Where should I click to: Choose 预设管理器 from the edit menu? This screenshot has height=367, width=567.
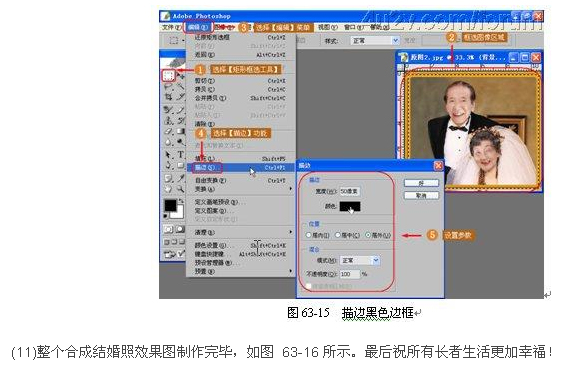[240, 263]
